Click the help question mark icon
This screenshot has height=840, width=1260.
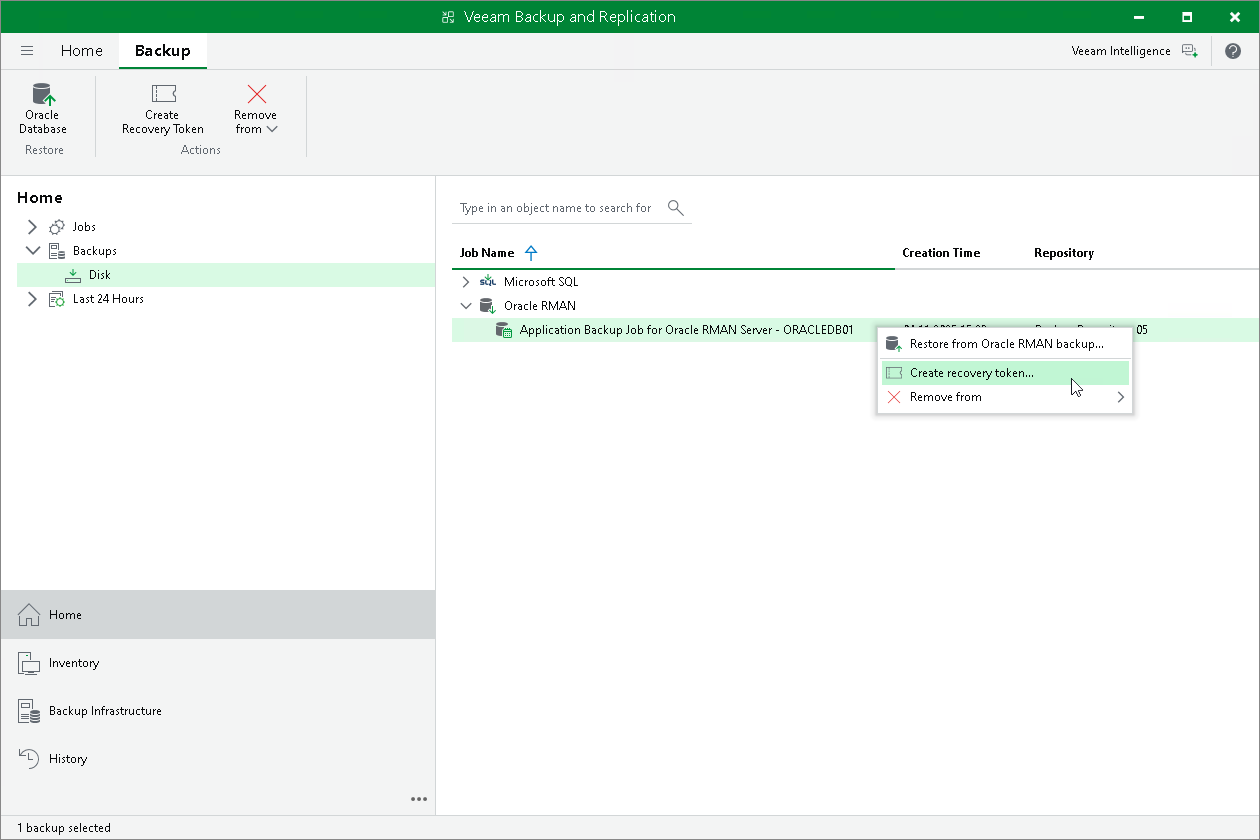pyautogui.click(x=1232, y=51)
